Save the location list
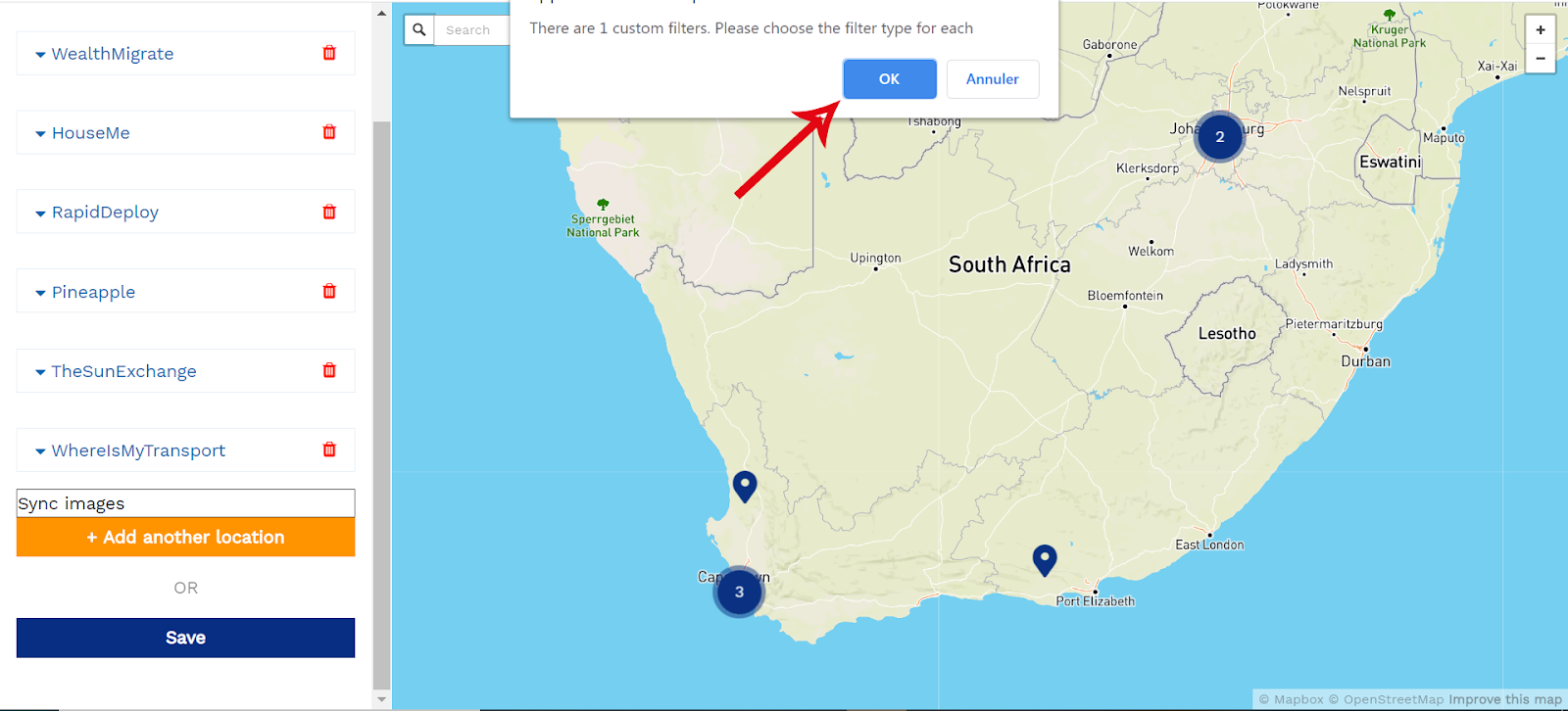This screenshot has height=711, width=1568. [186, 638]
